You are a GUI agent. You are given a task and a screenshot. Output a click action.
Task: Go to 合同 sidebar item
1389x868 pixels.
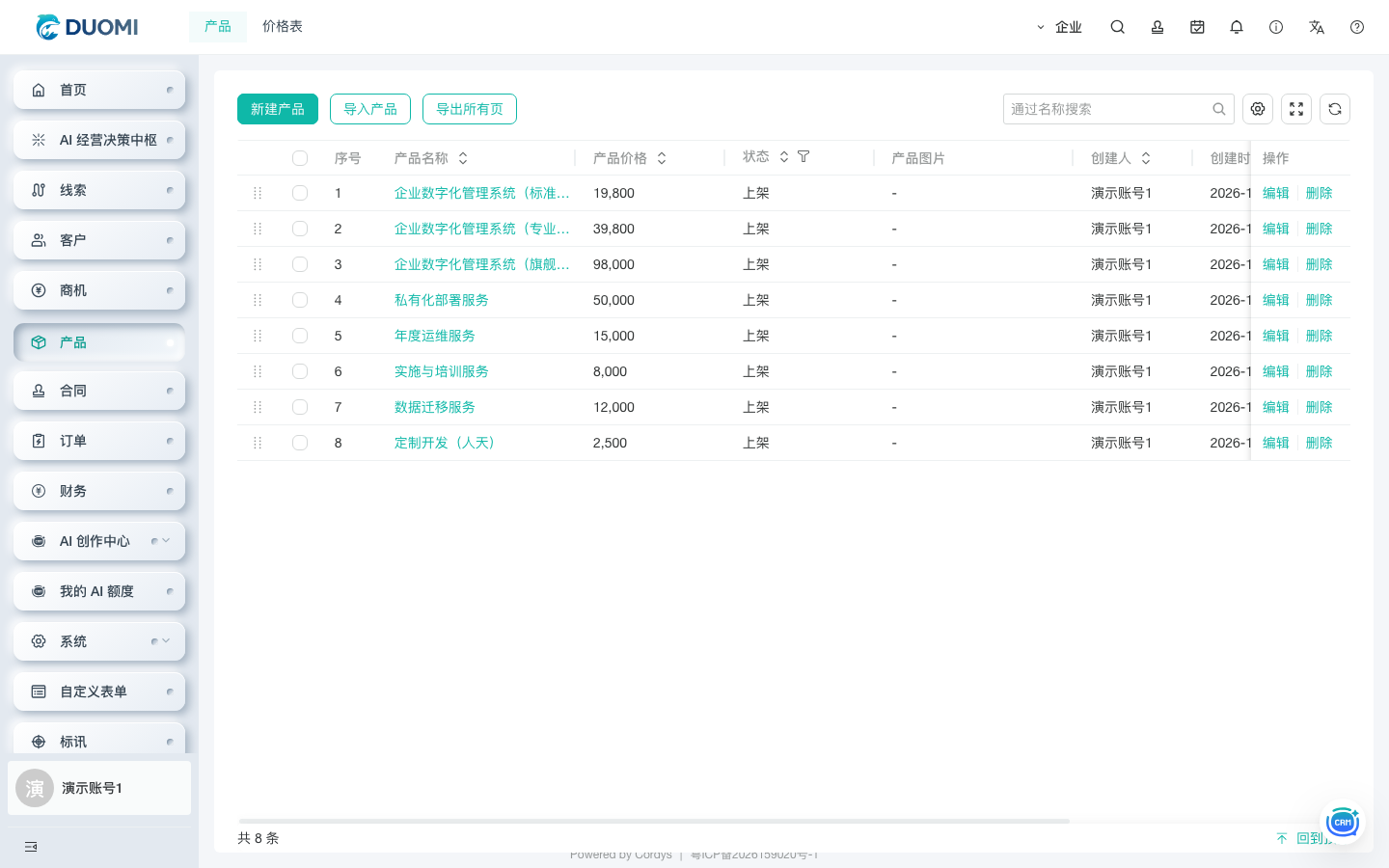(99, 391)
